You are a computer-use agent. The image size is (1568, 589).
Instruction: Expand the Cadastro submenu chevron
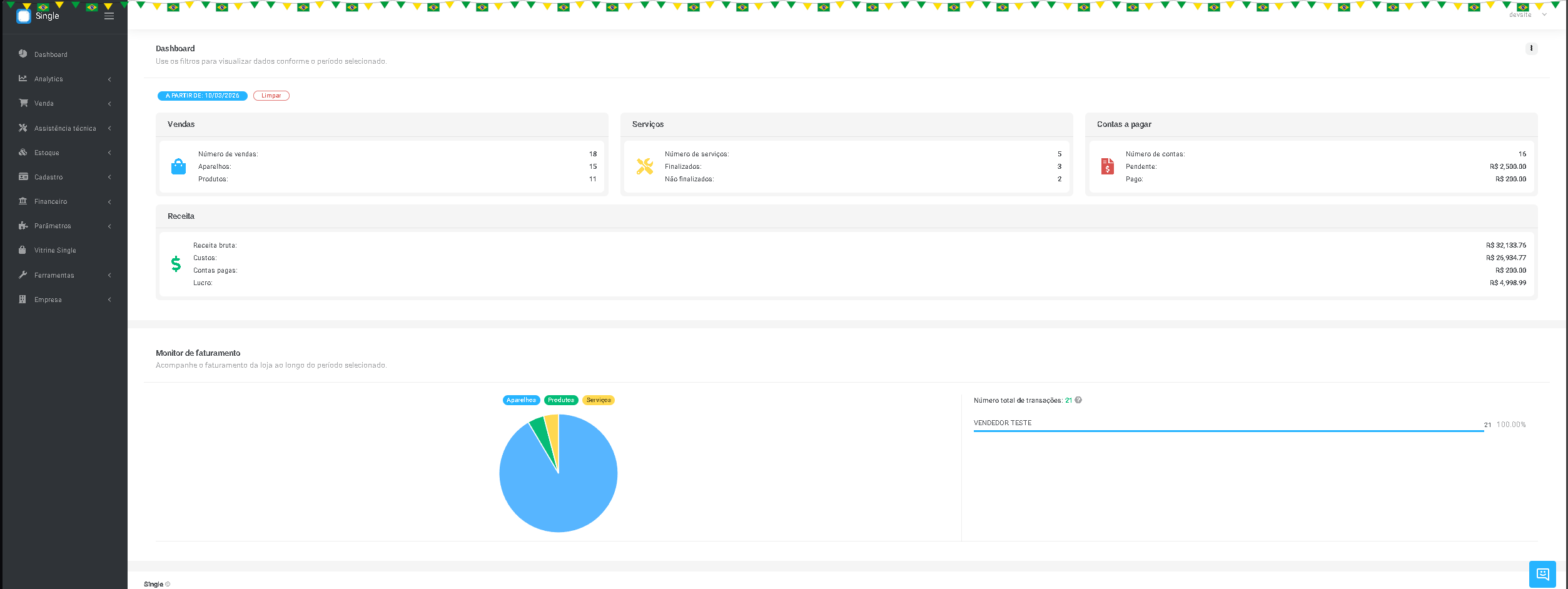tap(109, 177)
